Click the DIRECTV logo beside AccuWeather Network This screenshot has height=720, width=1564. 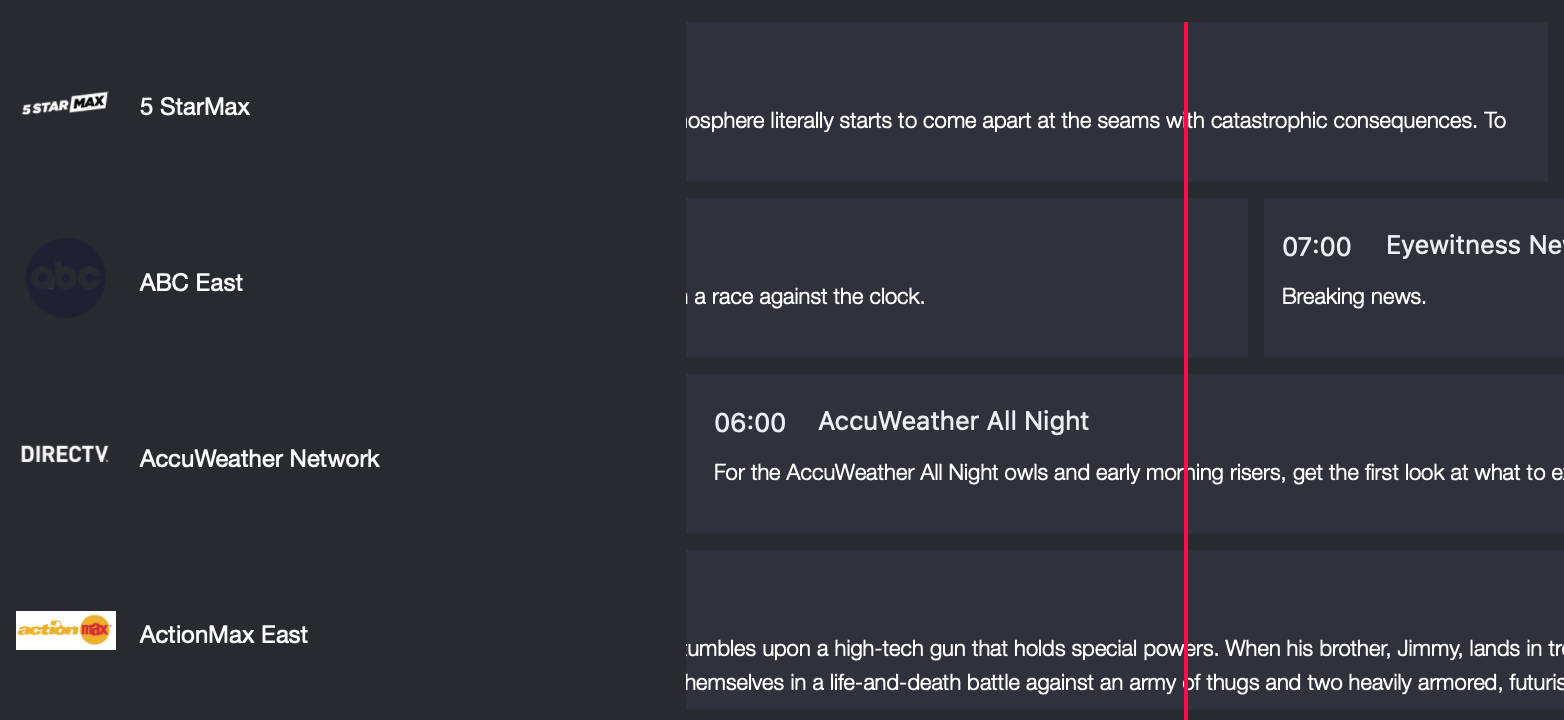coord(64,454)
